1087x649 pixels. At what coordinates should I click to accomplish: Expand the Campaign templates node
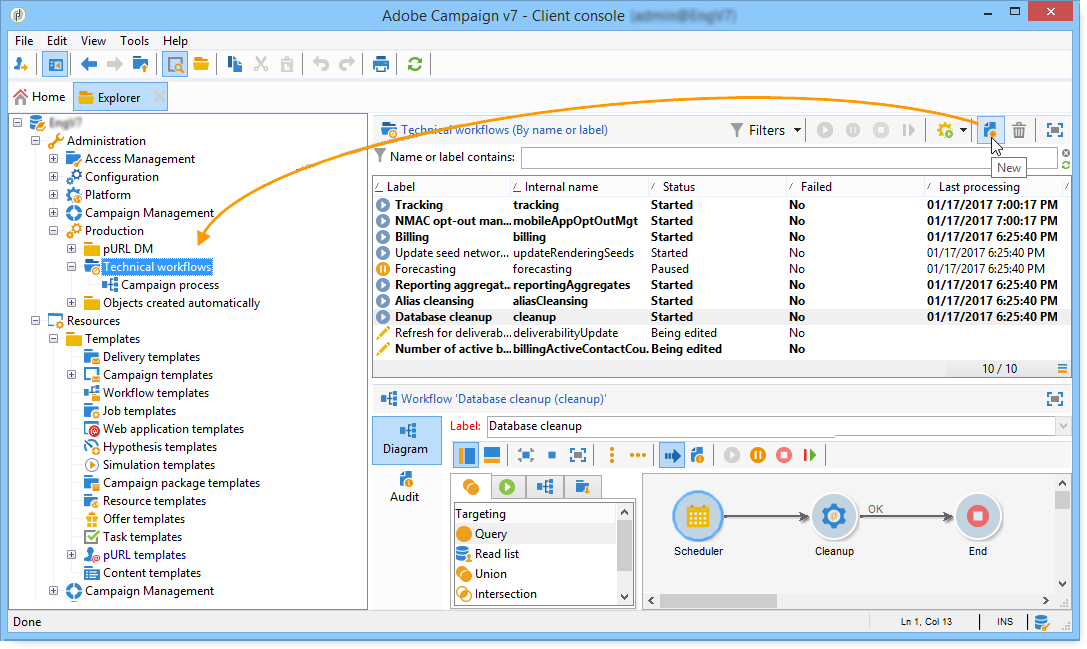[71, 374]
